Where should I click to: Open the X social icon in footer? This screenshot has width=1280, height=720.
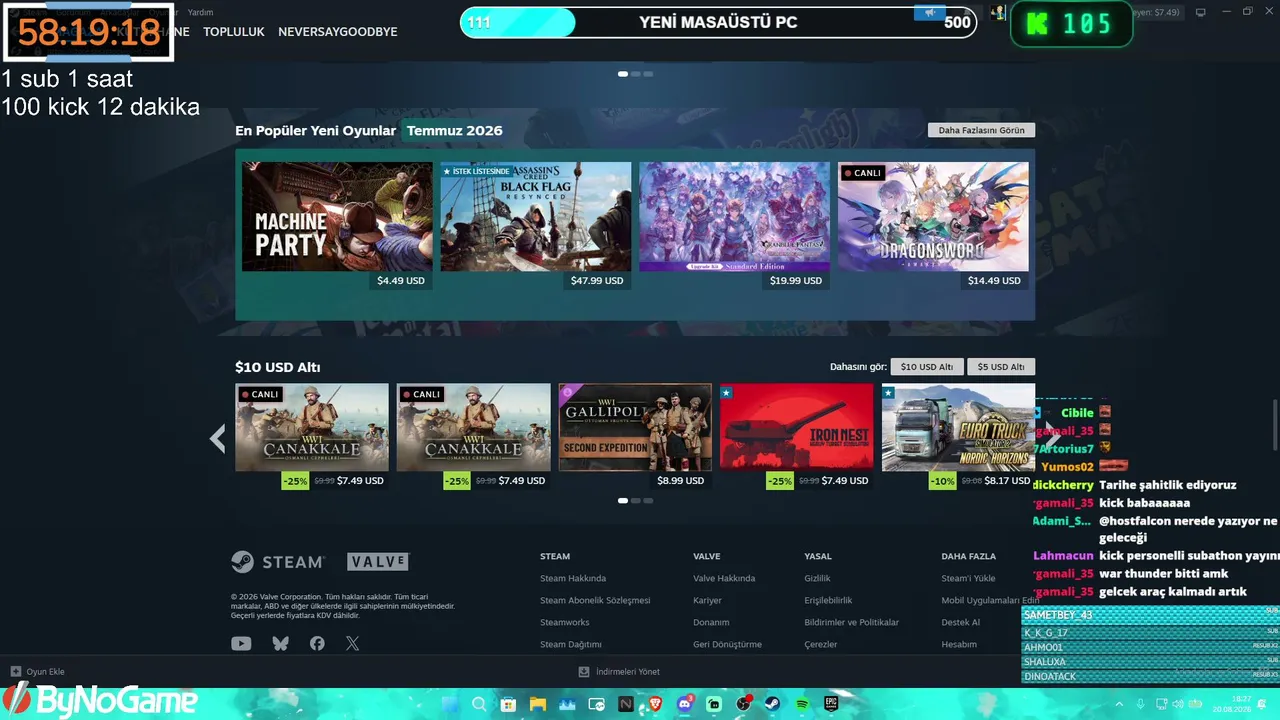pyautogui.click(x=352, y=644)
